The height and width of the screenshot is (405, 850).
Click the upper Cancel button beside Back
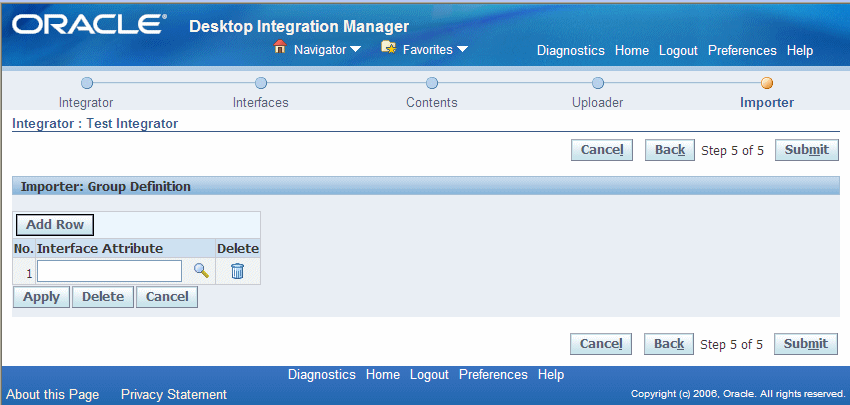(602, 150)
